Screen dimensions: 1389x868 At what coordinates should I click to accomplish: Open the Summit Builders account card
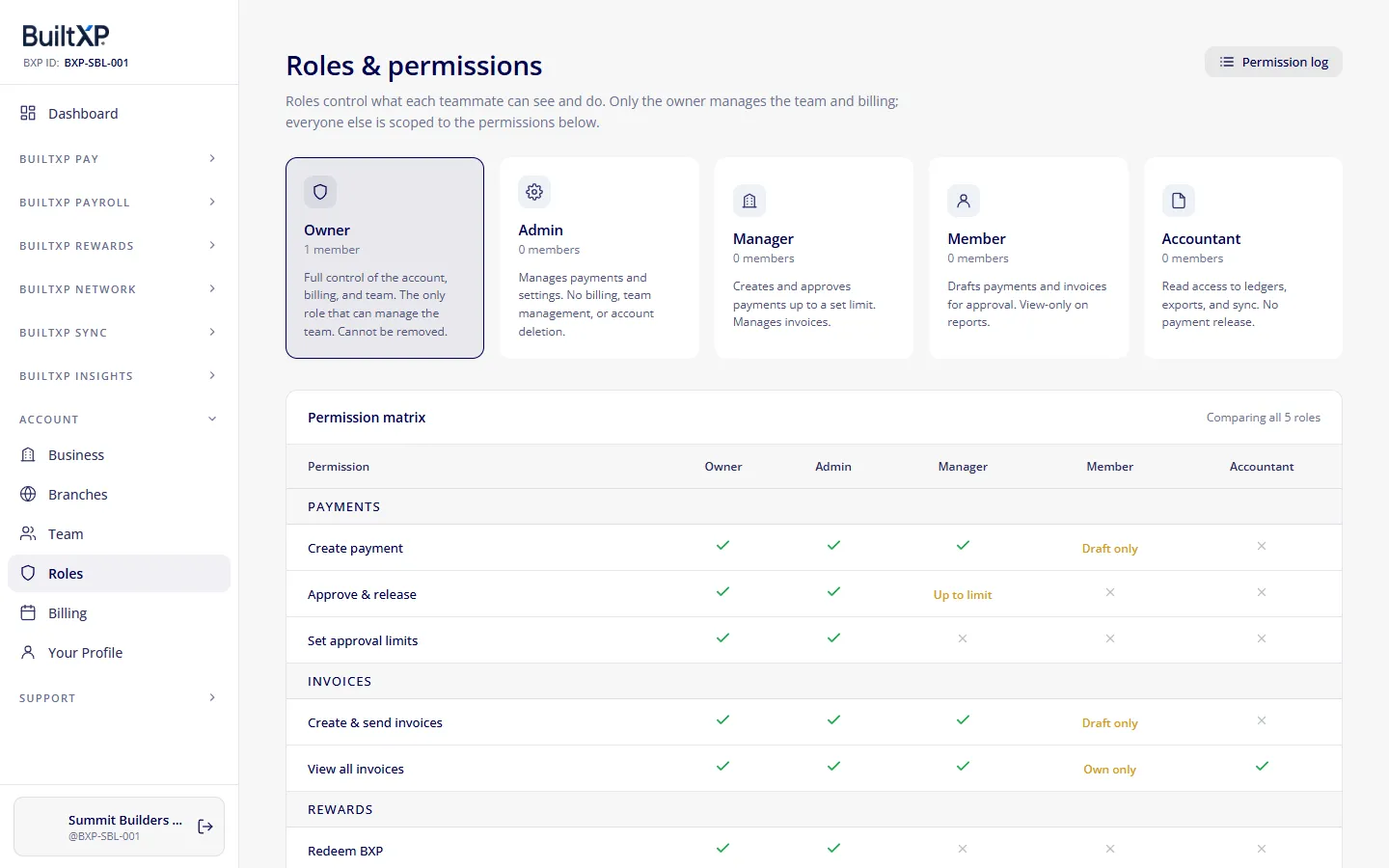(119, 827)
